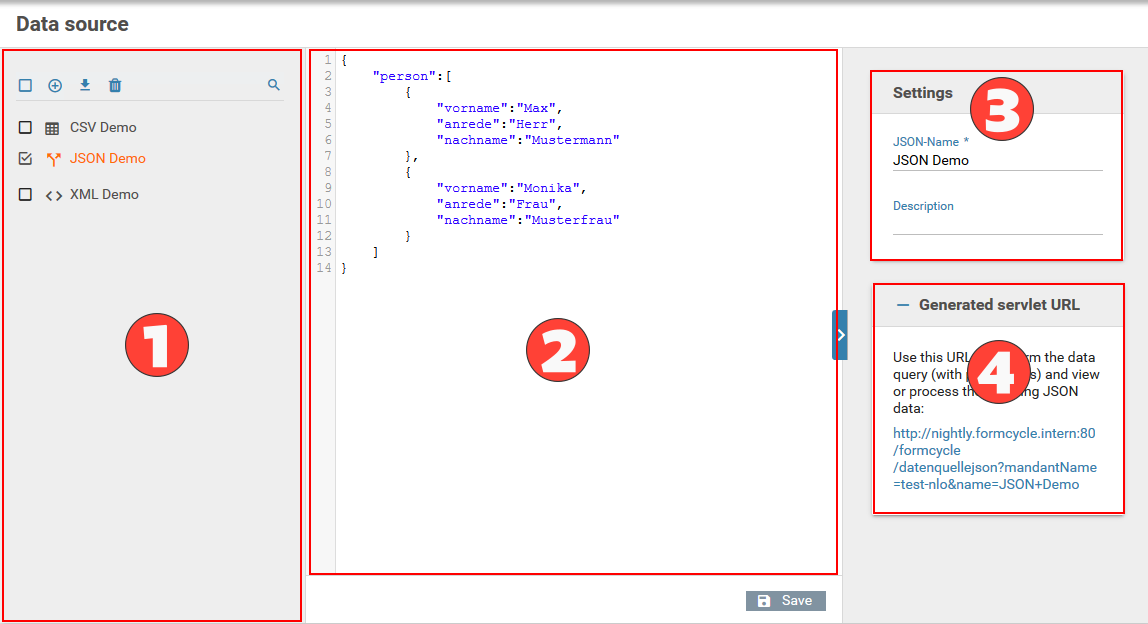The image size is (1148, 624).
Task: Collapse the right sidebar with arrow handle
Action: 840,335
